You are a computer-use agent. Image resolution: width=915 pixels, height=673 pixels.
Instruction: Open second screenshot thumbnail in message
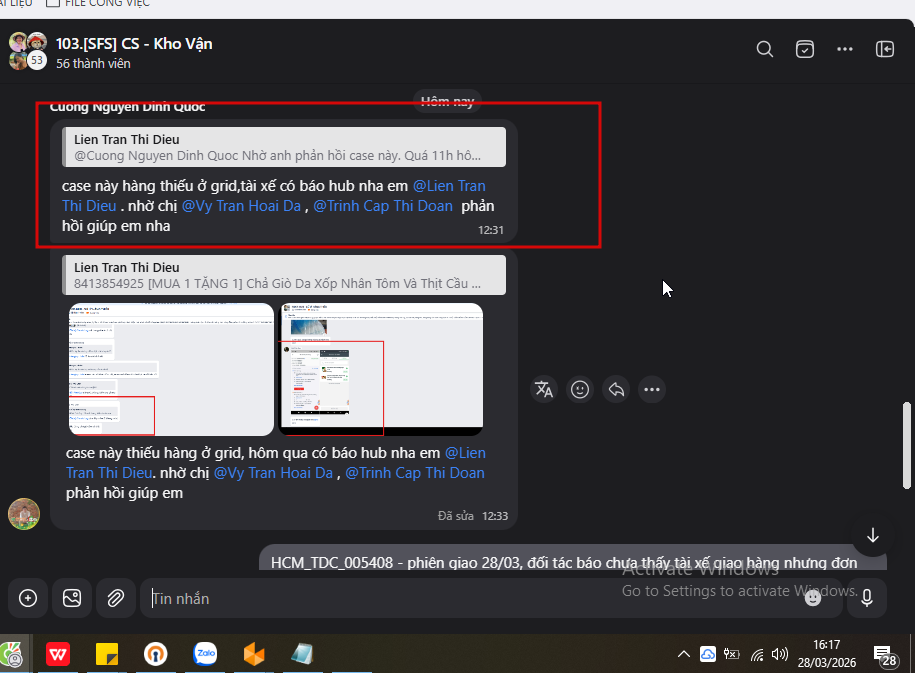[381, 369]
